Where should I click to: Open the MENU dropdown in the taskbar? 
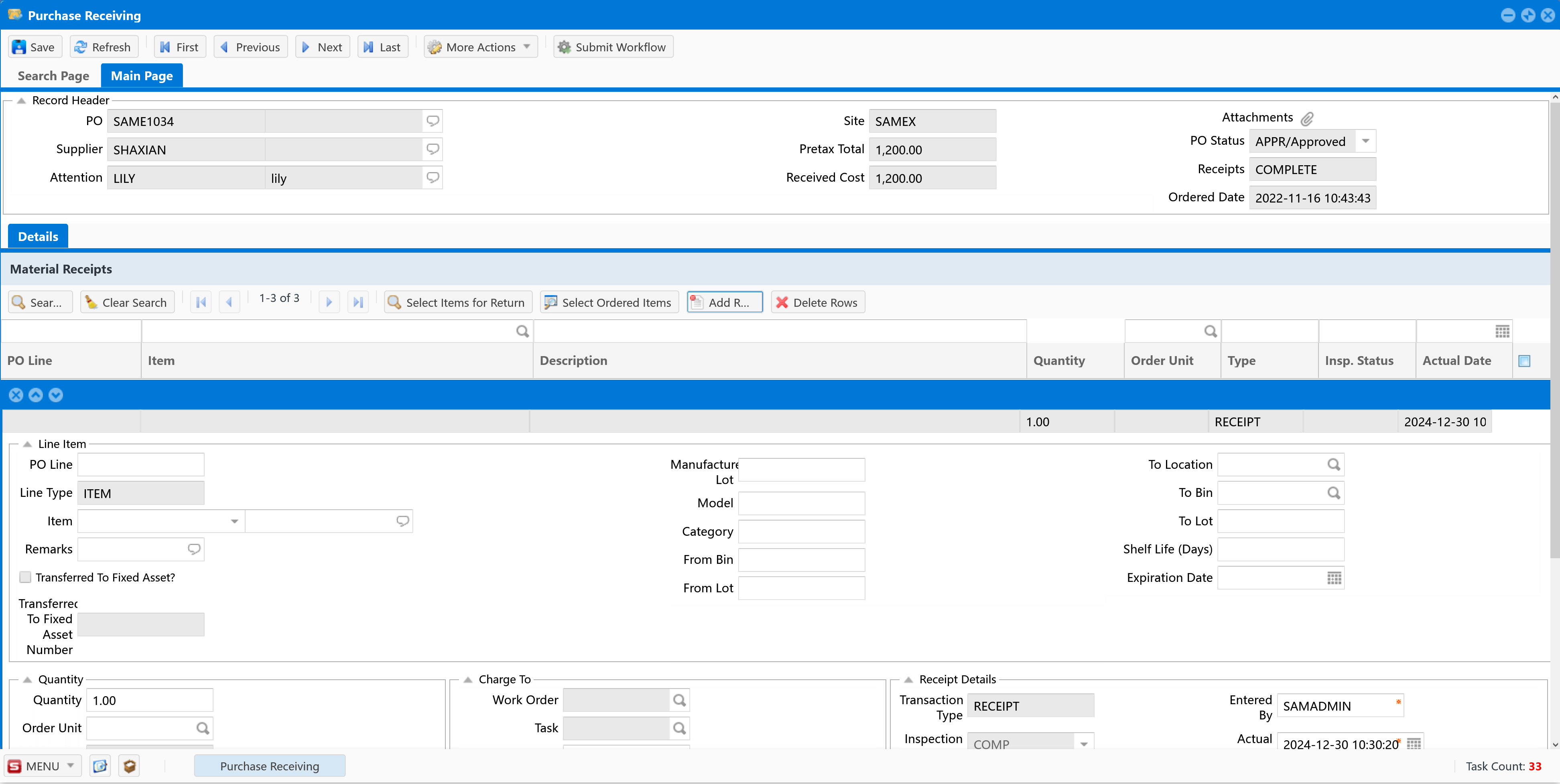pos(43,766)
